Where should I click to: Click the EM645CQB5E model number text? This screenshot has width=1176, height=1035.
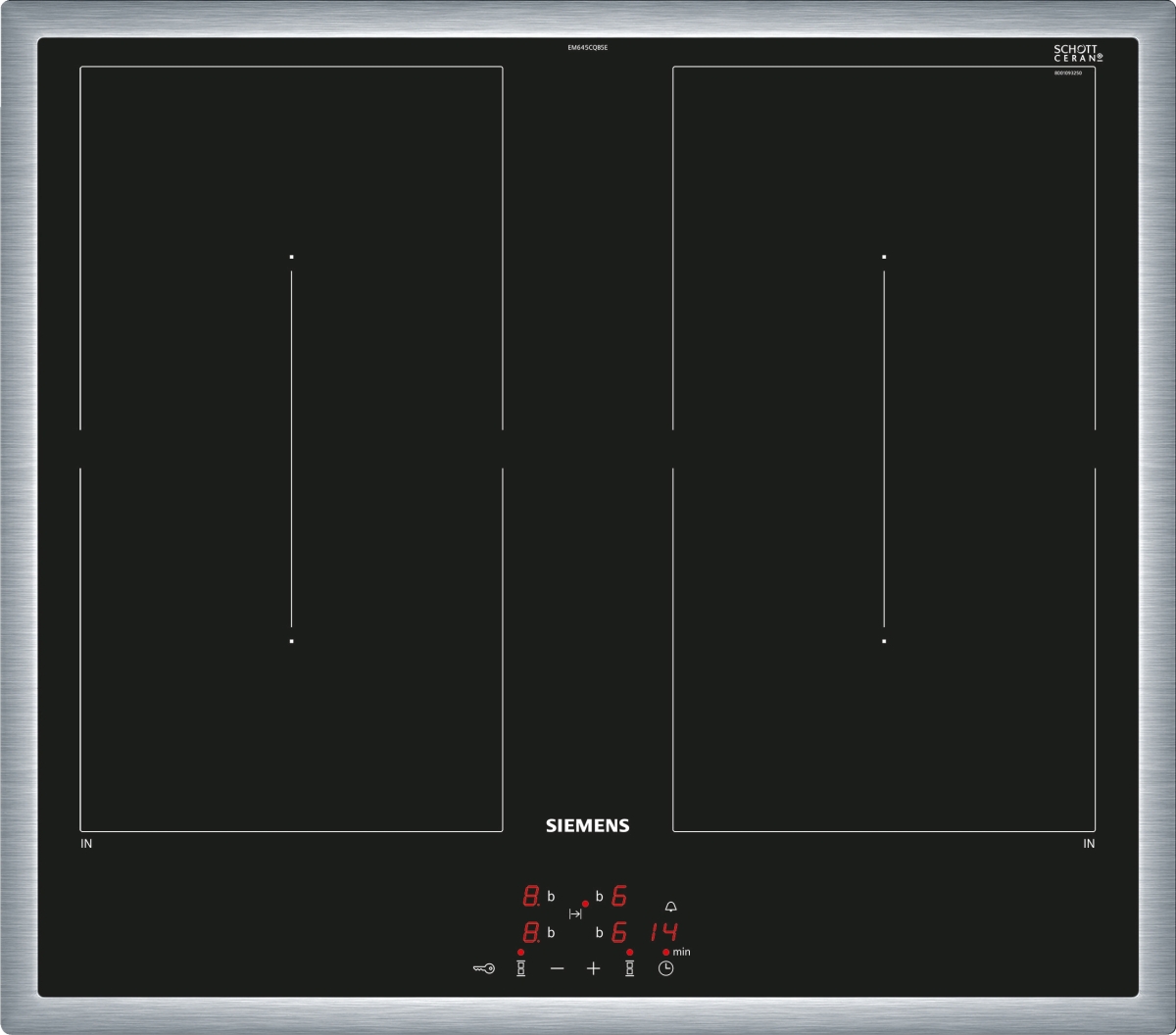point(587,47)
